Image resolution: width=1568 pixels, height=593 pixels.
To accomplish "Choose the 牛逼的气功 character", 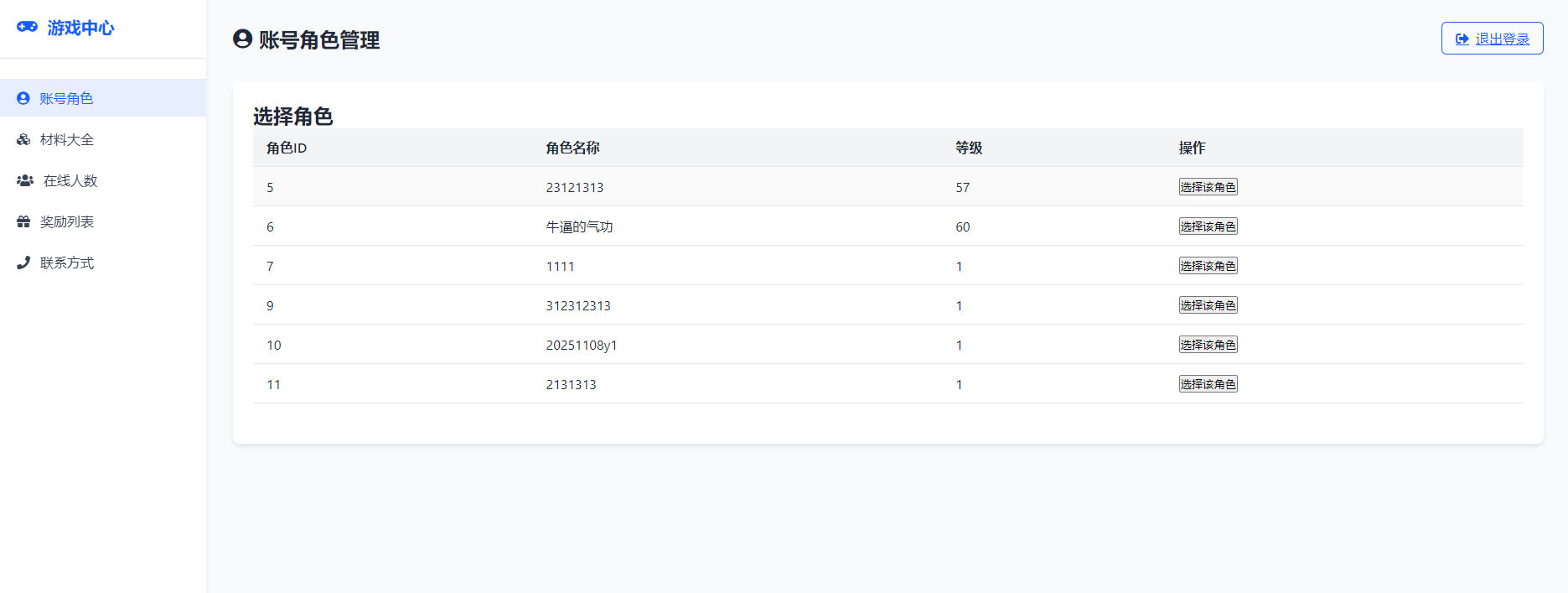I will tap(1208, 226).
